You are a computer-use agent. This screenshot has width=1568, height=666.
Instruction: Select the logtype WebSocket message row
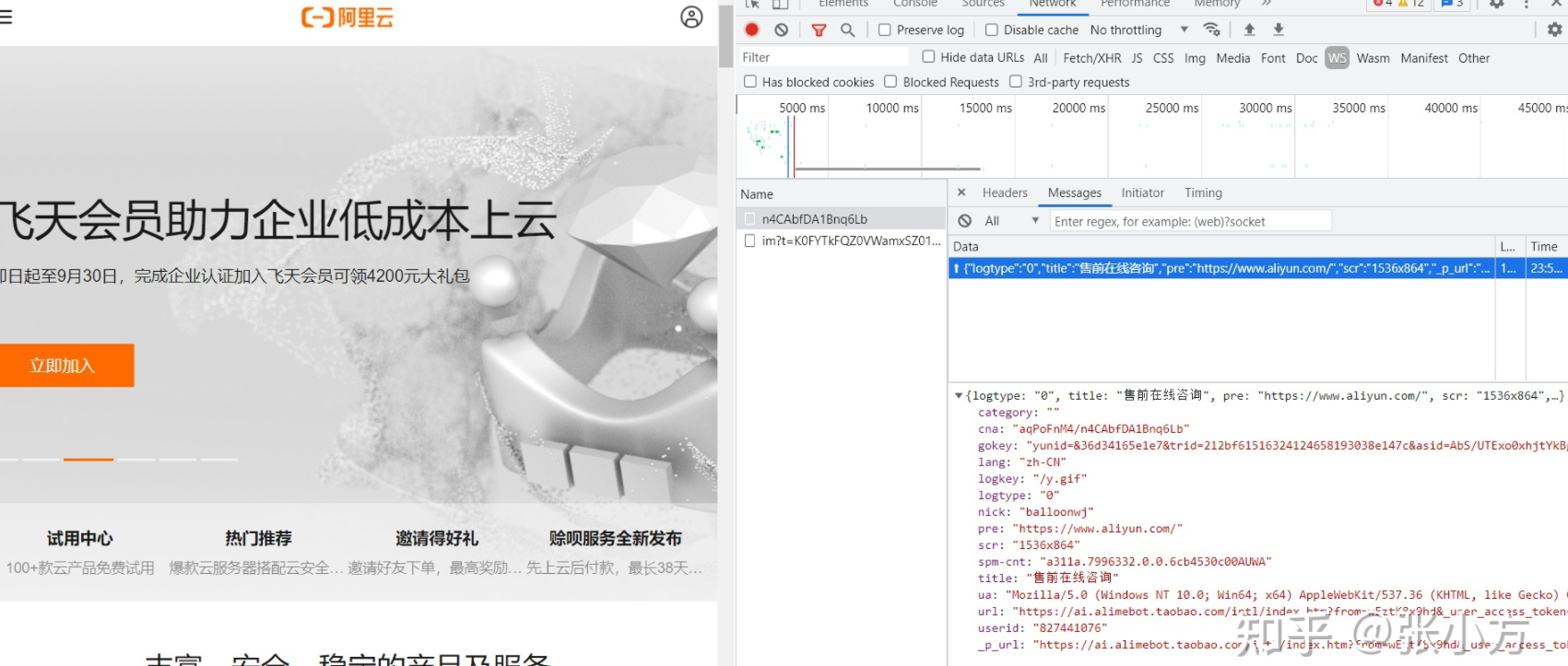(1257, 268)
